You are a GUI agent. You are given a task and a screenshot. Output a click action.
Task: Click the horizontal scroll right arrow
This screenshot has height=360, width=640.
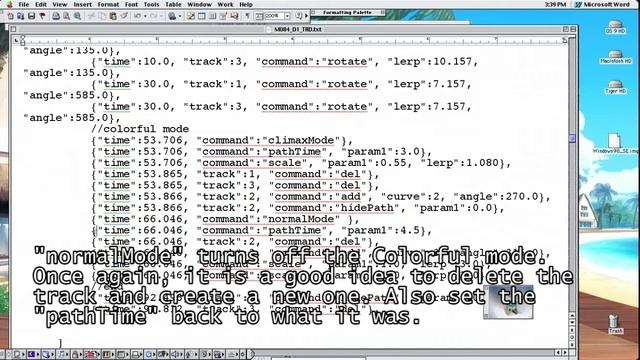(565, 352)
